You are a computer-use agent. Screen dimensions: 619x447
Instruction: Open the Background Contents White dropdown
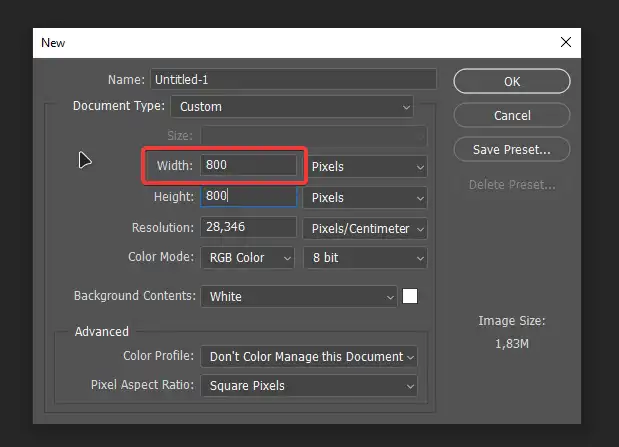click(x=299, y=296)
